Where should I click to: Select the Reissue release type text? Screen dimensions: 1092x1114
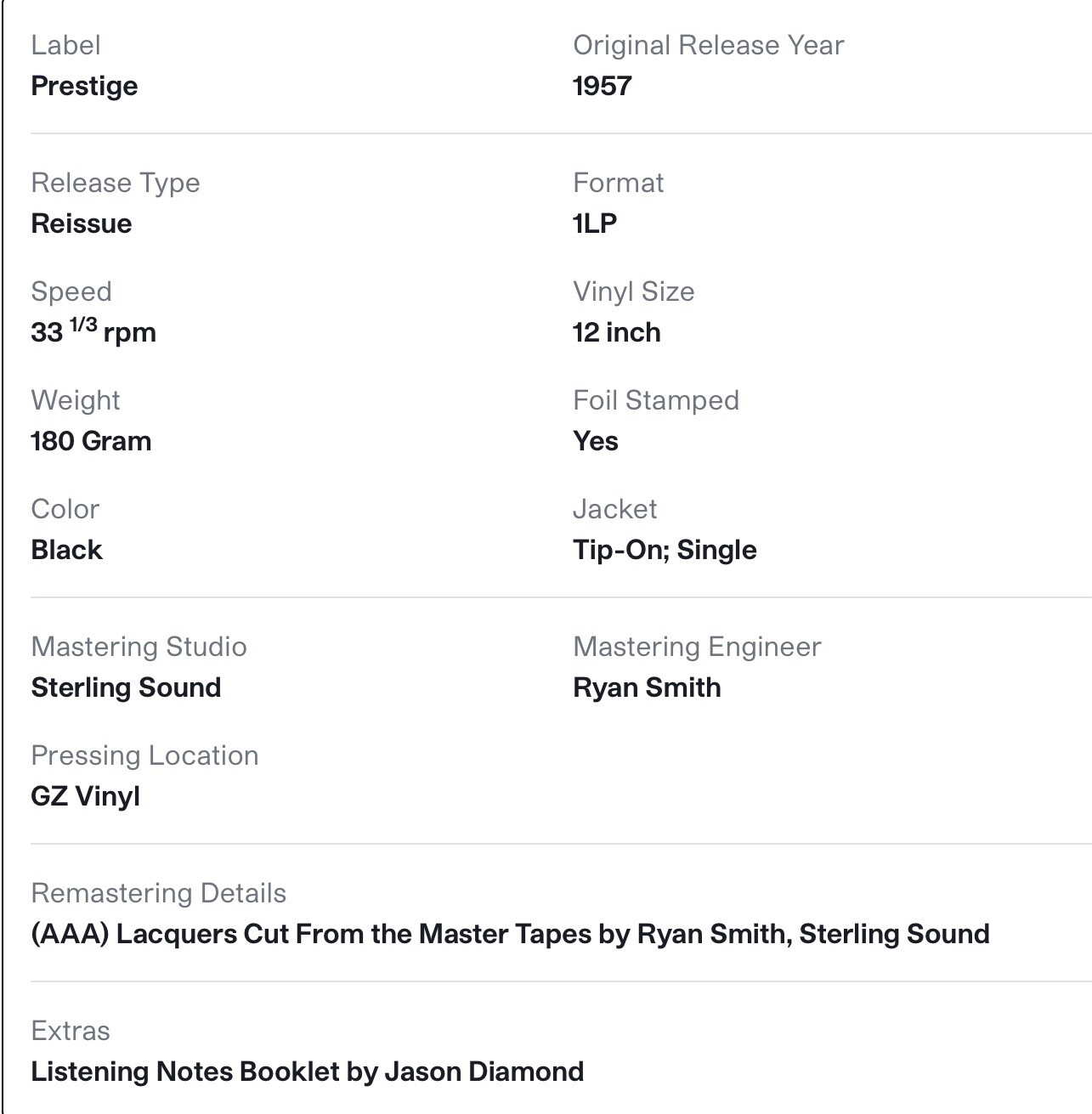pyautogui.click(x=82, y=223)
